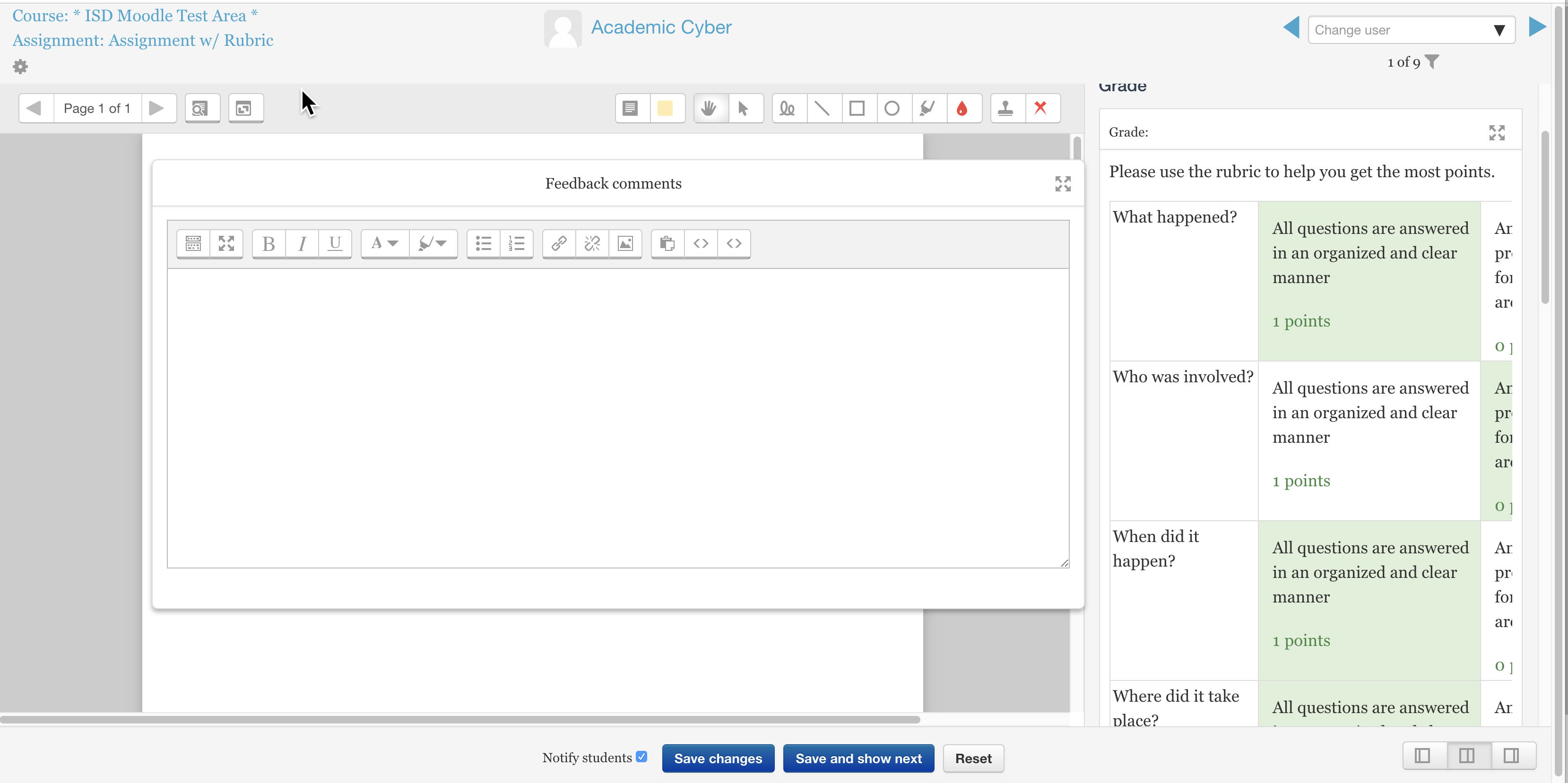Image resolution: width=1568 pixels, height=783 pixels.
Task: Open the grading settings gear icon
Action: [20, 66]
